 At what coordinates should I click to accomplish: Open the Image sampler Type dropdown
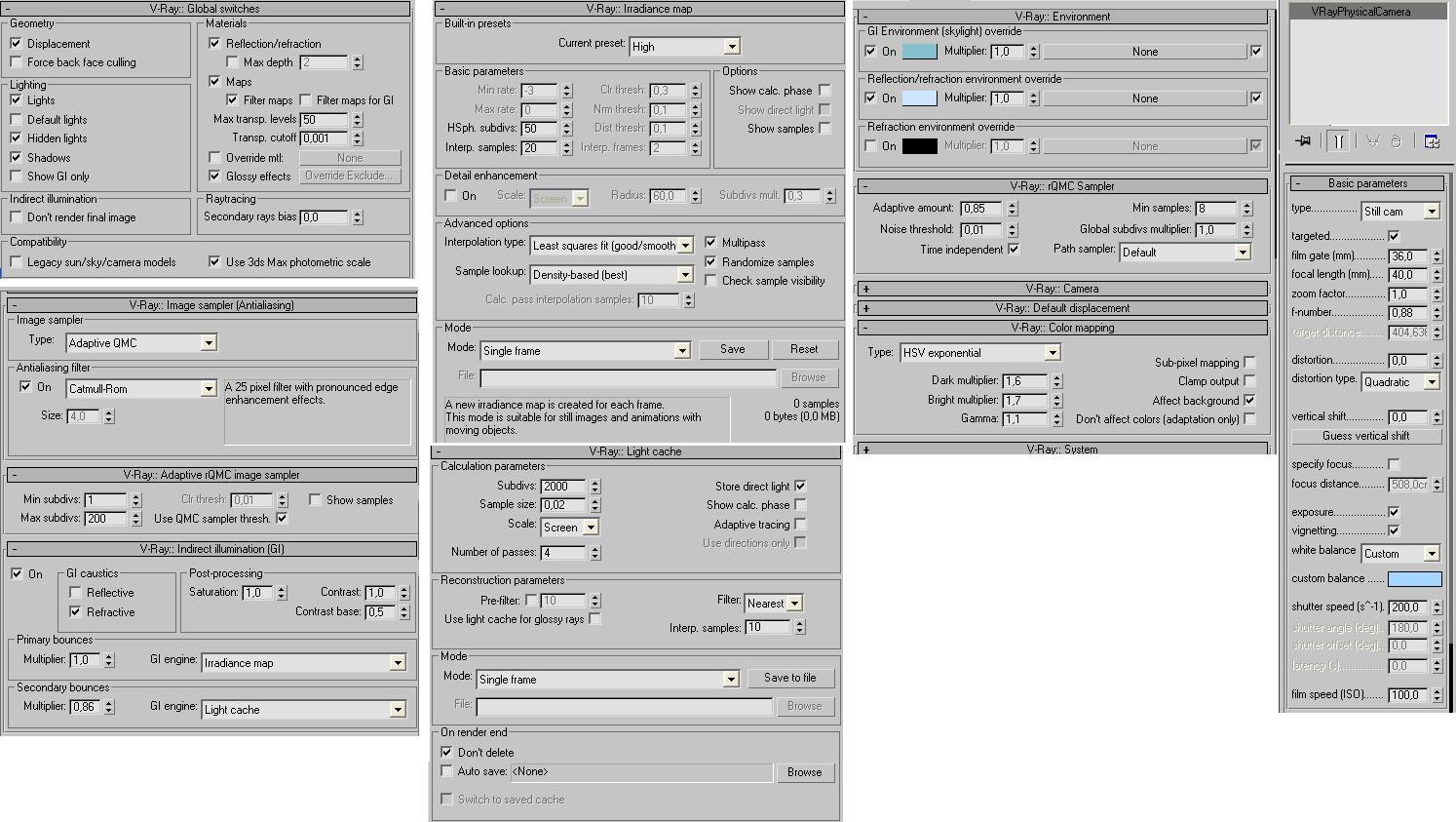coord(141,343)
